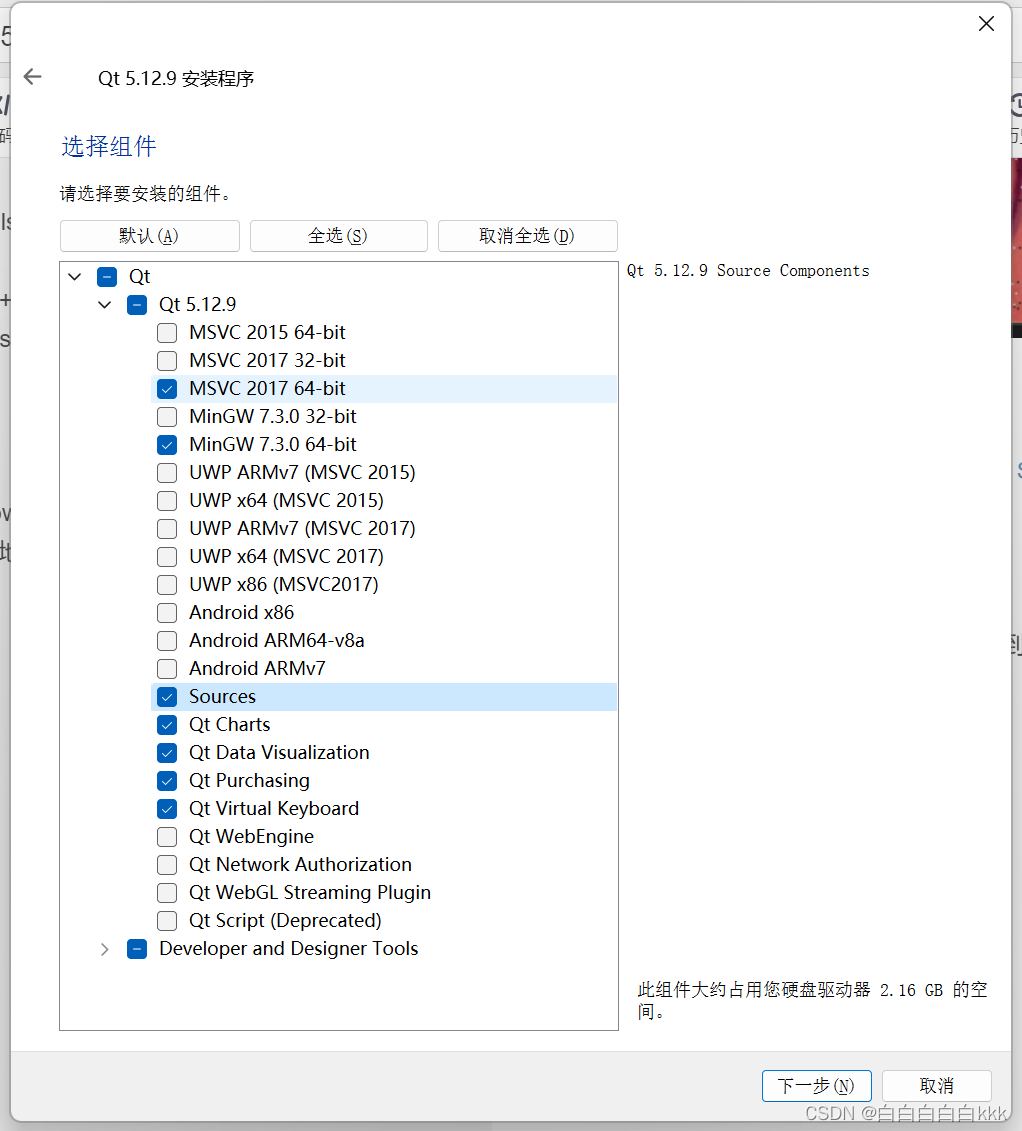Screen dimensions: 1022x1131
Task: Click the 全选(S) select all button
Action: click(338, 236)
